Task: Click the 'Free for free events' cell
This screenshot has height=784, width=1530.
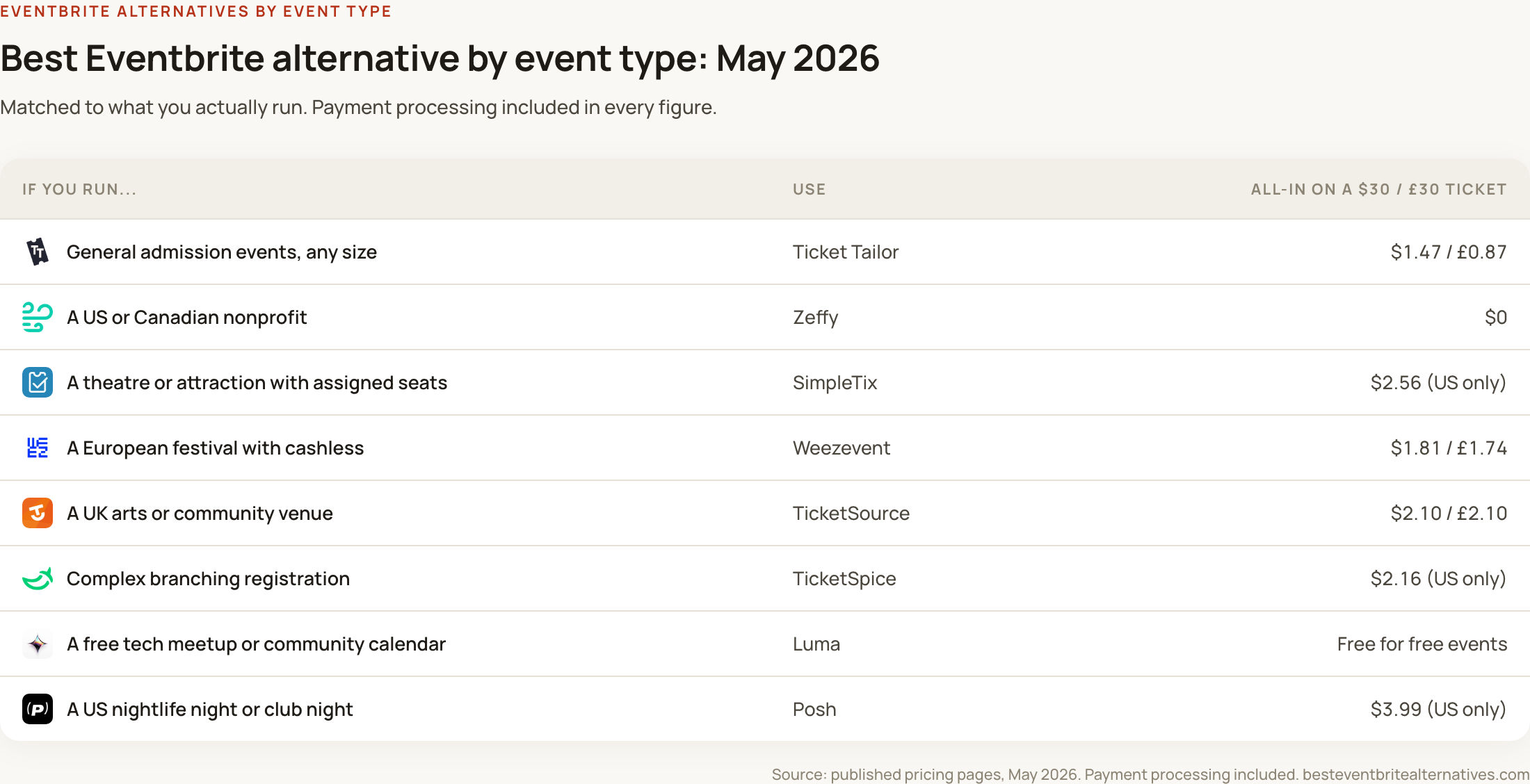Action: click(1422, 644)
